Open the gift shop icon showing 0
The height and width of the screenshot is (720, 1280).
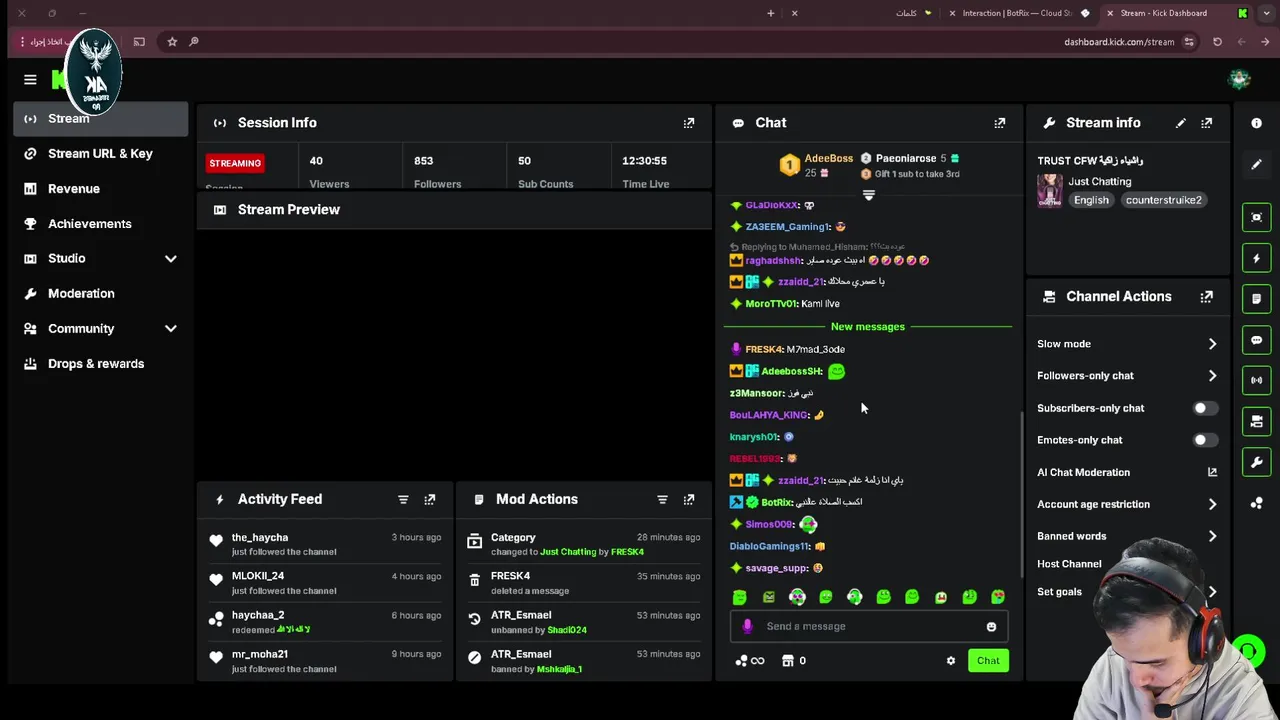(x=794, y=661)
